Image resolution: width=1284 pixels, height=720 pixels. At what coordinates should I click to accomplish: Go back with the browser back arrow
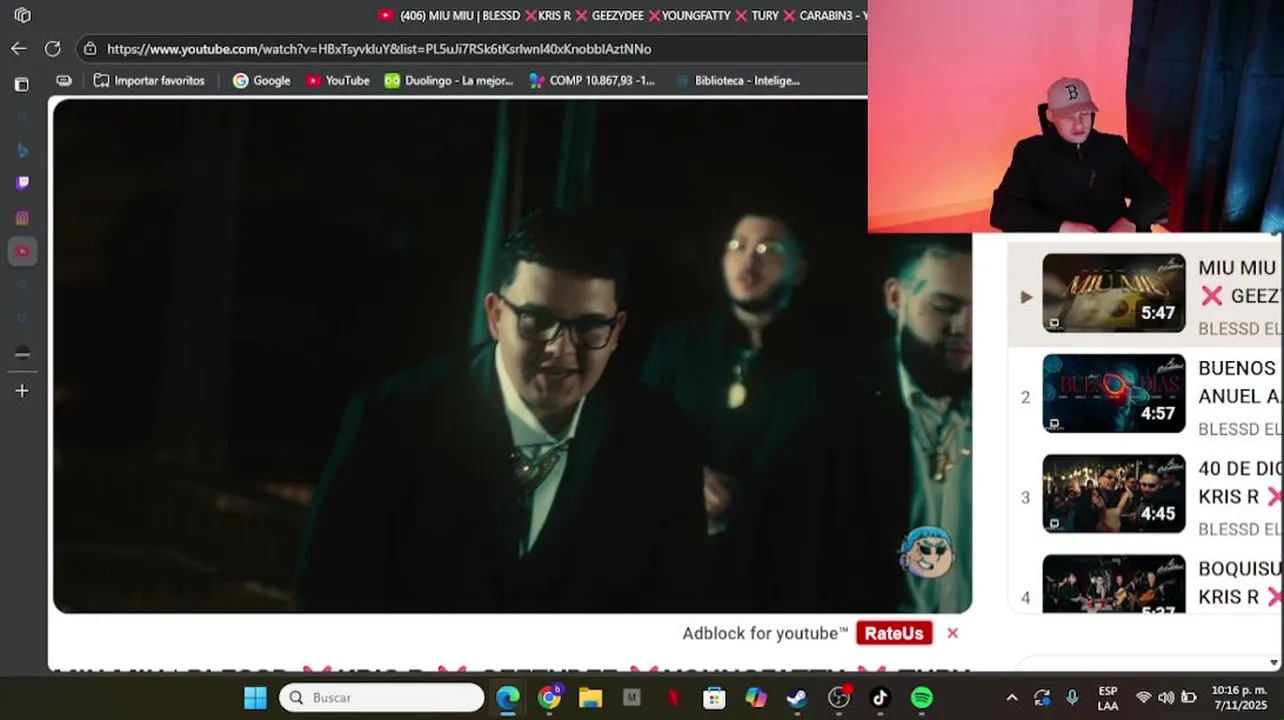tap(18, 48)
